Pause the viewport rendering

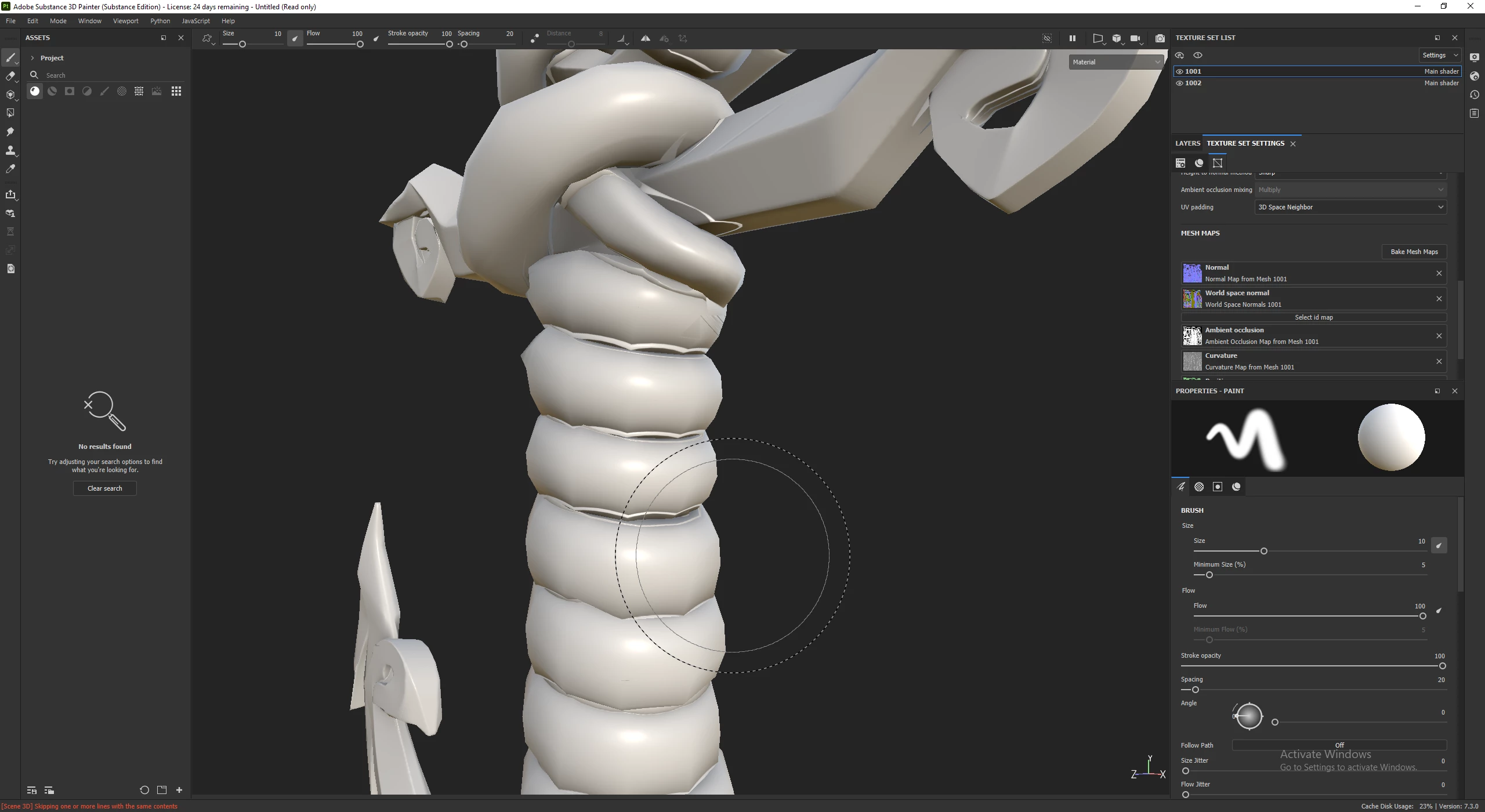tap(1072, 38)
